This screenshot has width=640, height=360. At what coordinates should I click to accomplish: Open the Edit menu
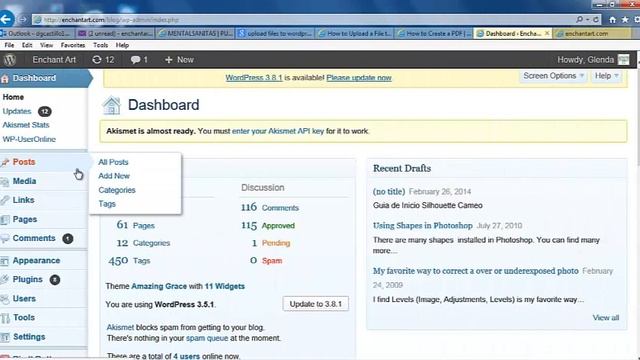27,45
